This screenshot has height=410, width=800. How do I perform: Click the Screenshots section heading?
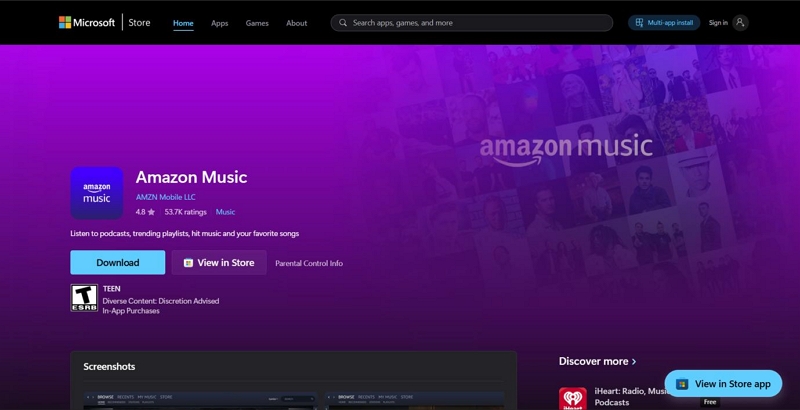(109, 366)
